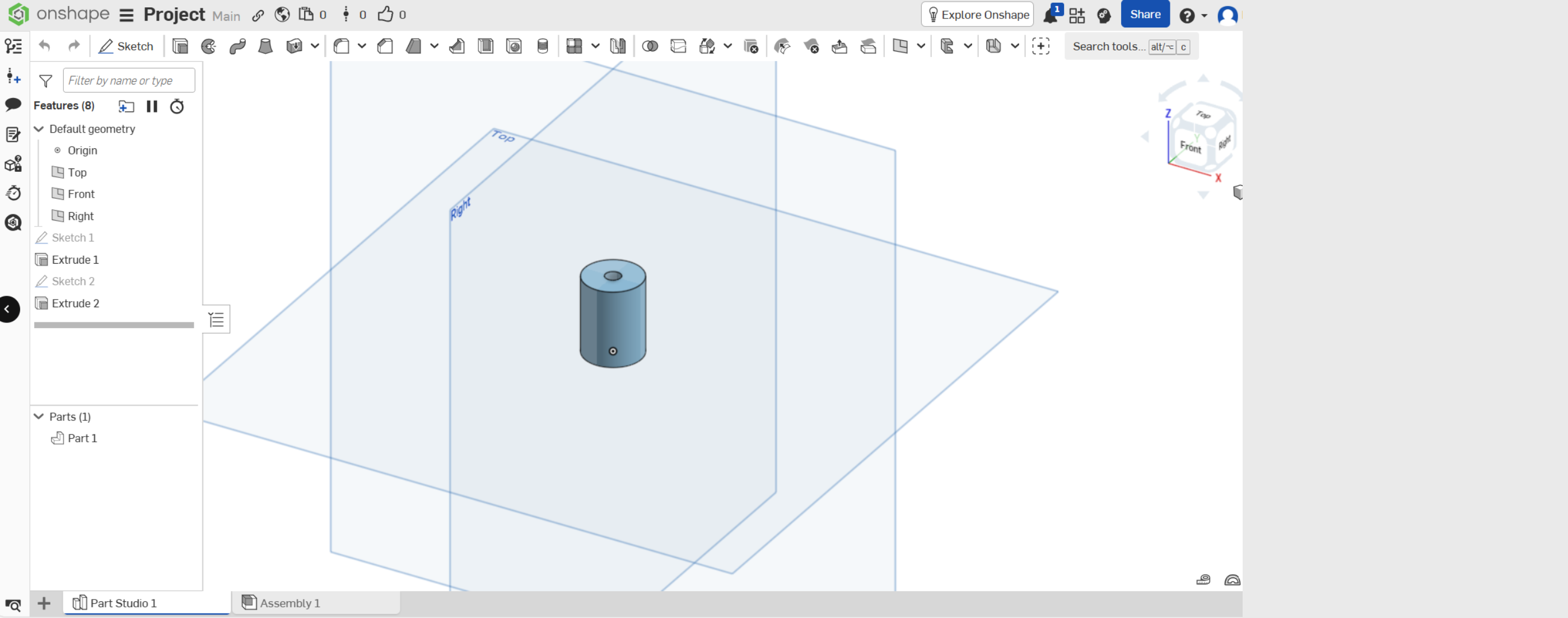This screenshot has width=1568, height=618.
Task: Pause feature regeneration with pause icon
Action: pos(152,106)
